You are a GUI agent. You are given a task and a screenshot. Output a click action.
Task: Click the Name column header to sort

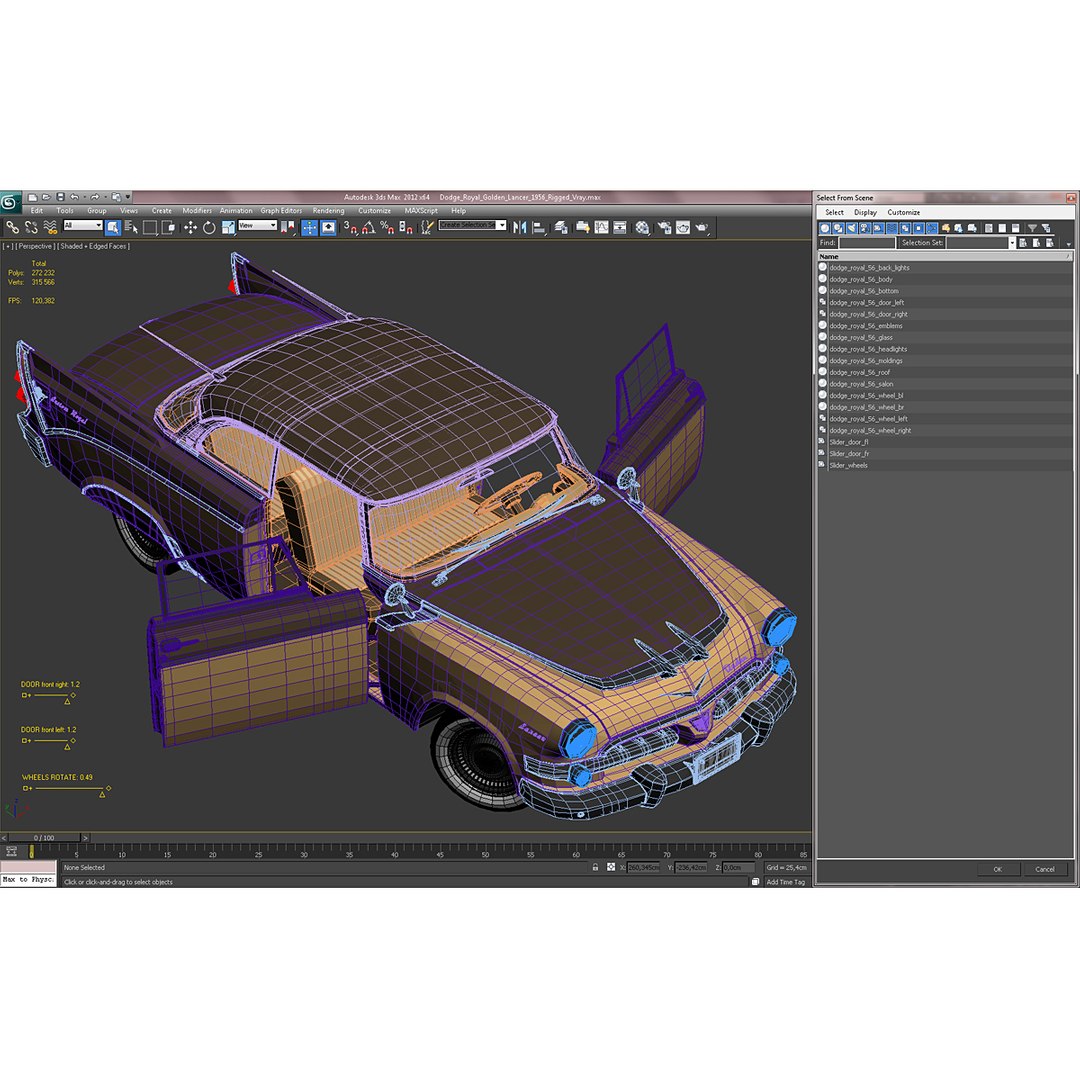[945, 256]
